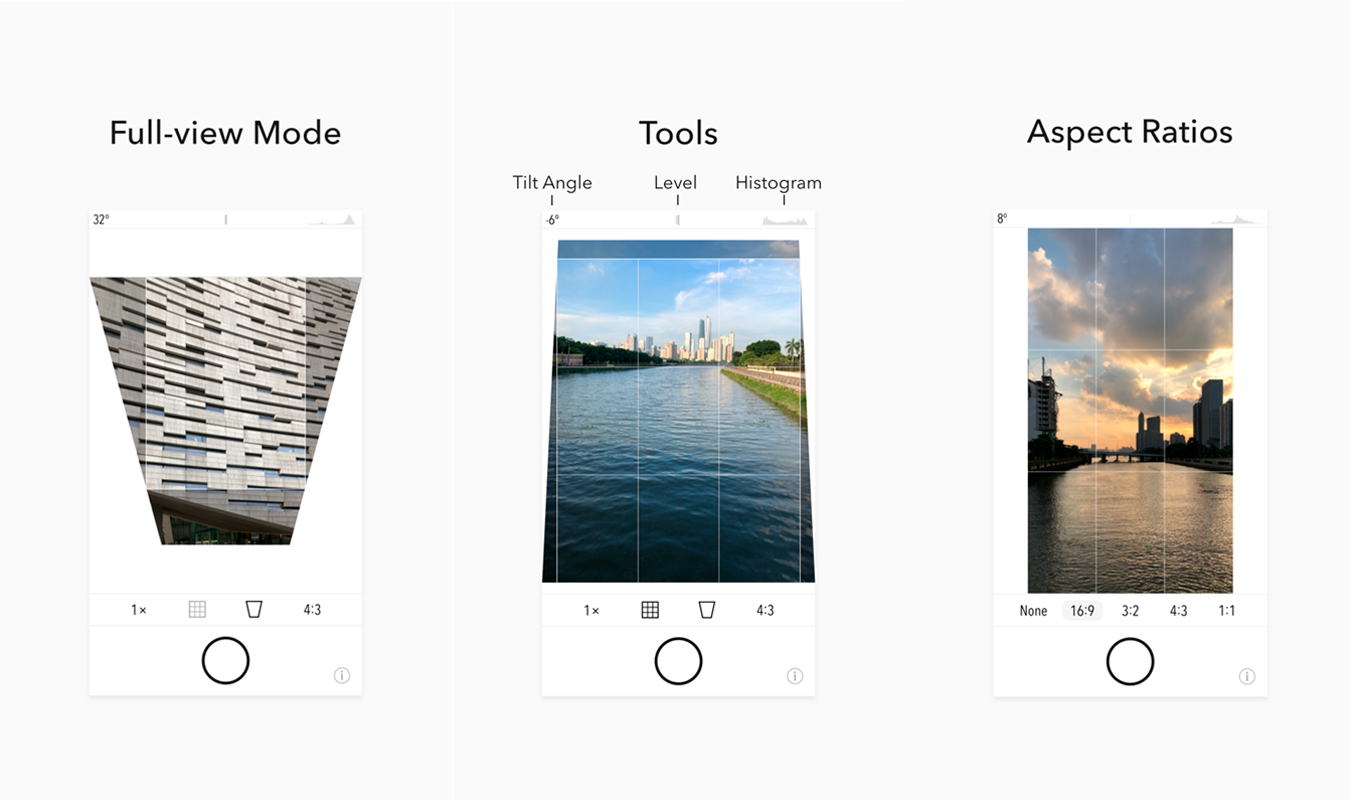Choose the 1:1 aspect ratio

click(1227, 611)
